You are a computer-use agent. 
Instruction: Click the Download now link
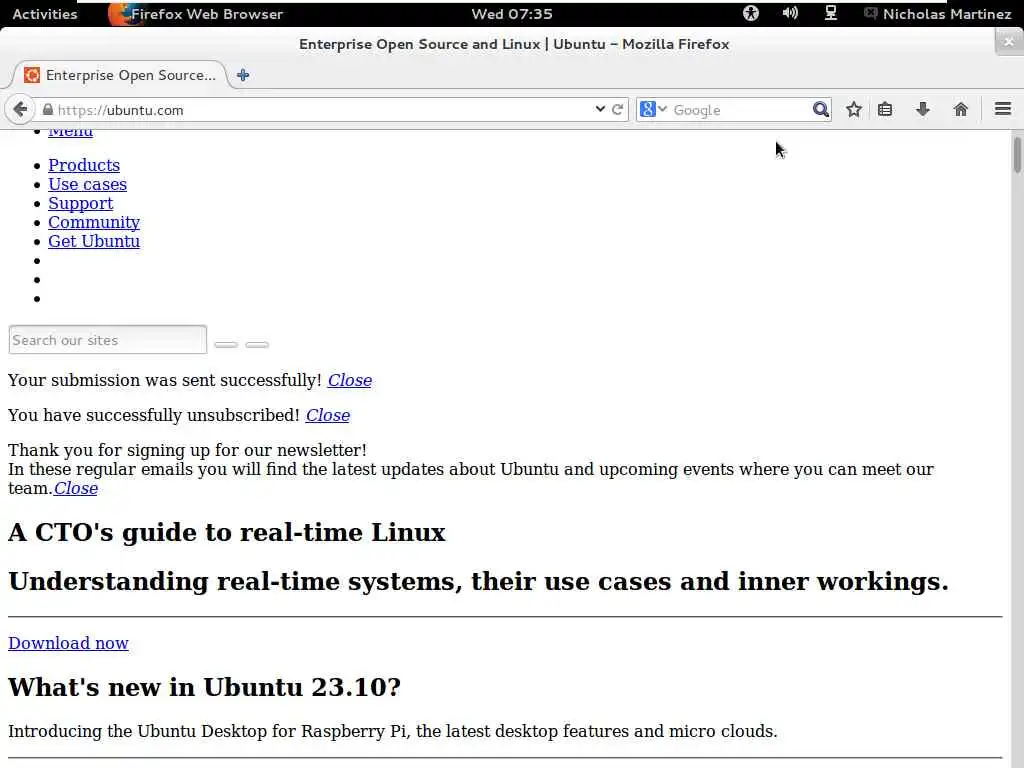(x=68, y=643)
